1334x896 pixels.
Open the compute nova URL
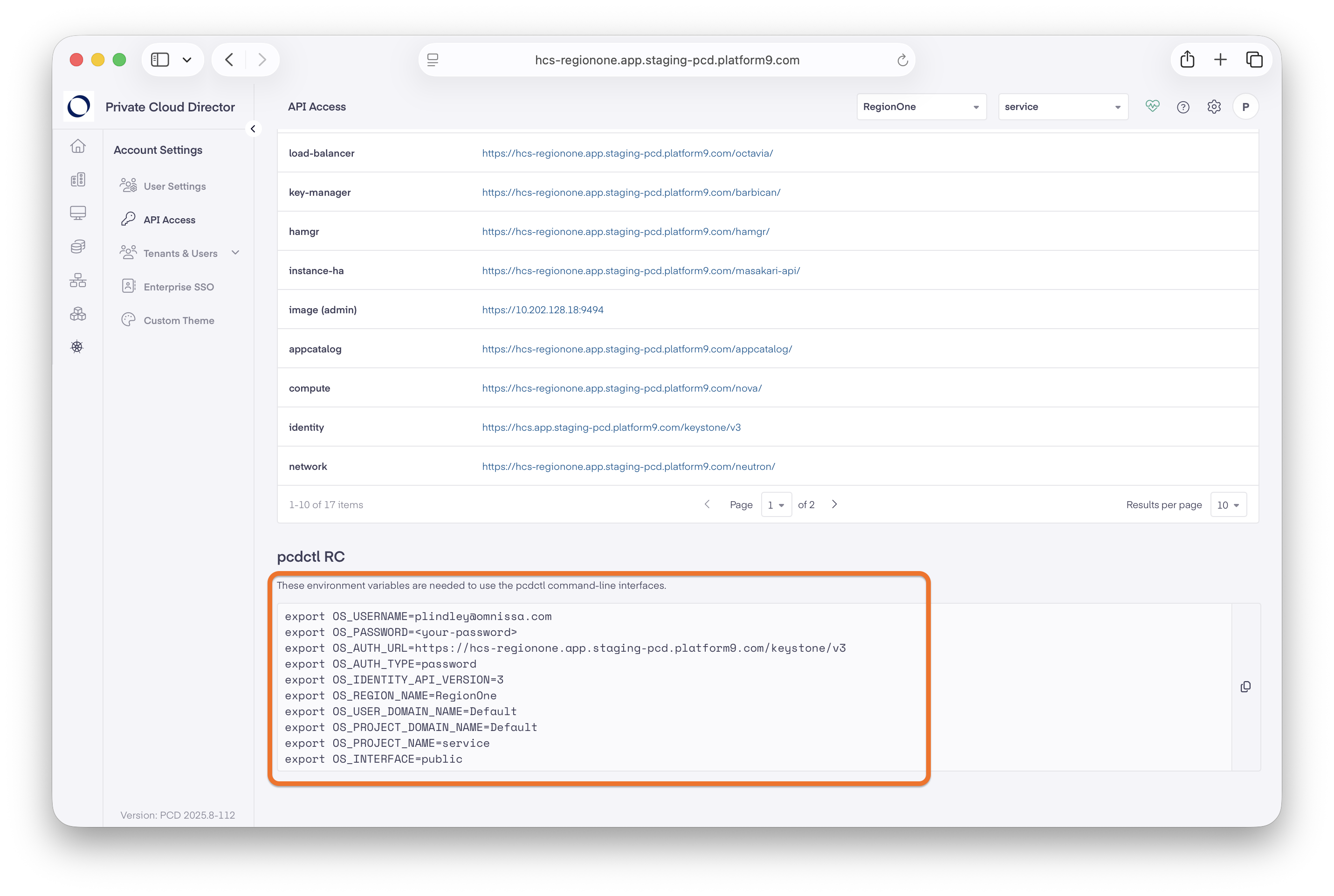[622, 388]
